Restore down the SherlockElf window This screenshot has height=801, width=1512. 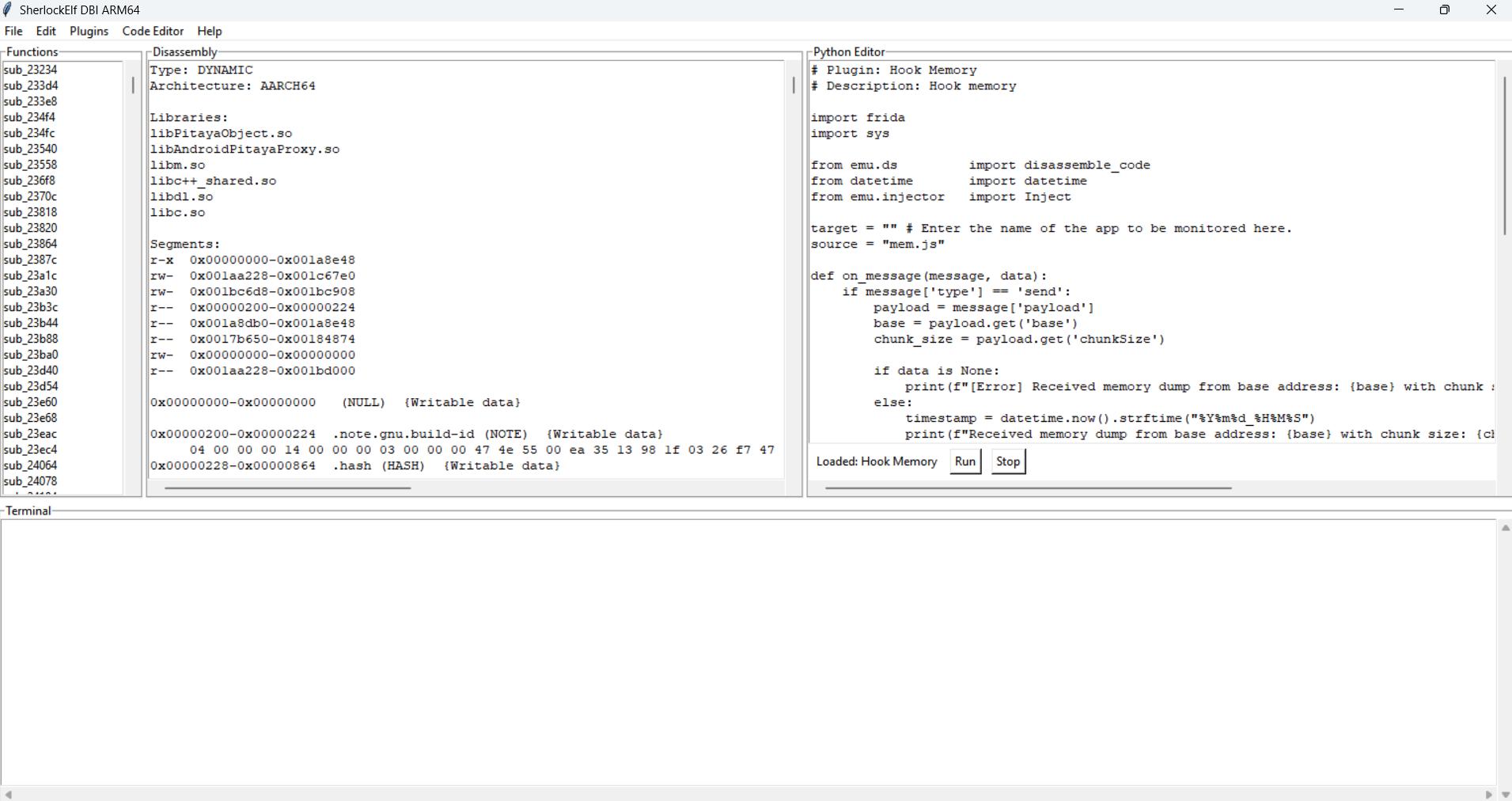[1445, 9]
